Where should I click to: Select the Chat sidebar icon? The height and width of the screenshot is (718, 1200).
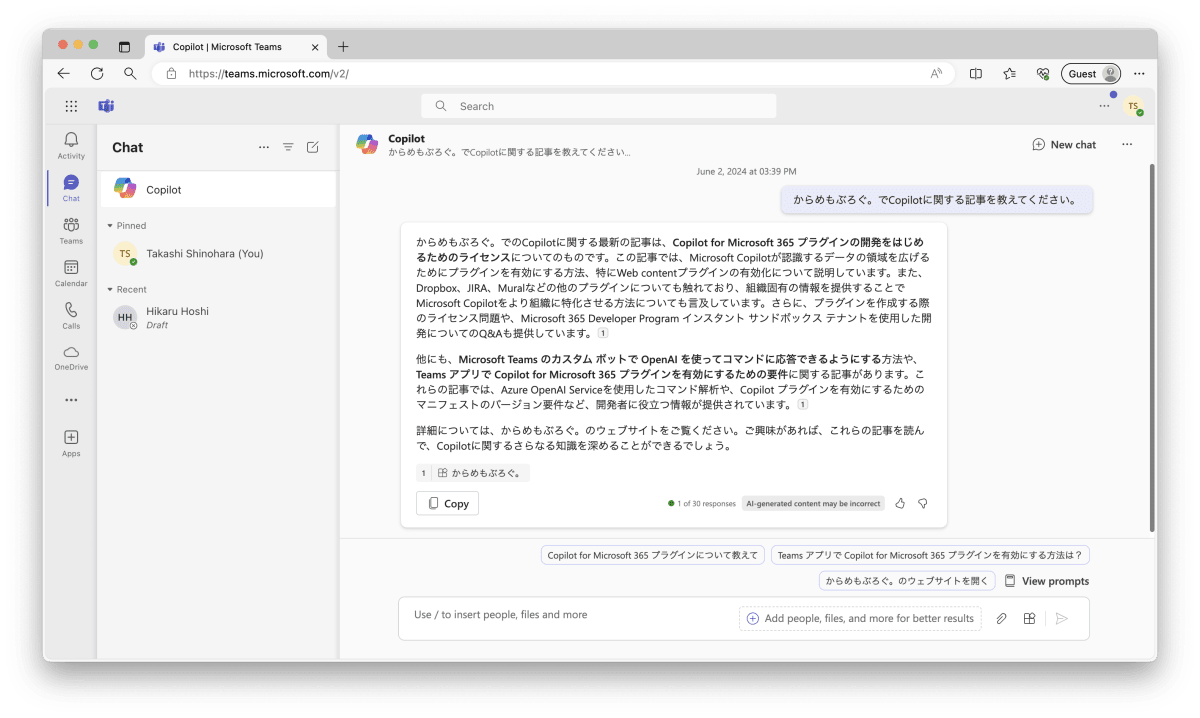(71, 188)
